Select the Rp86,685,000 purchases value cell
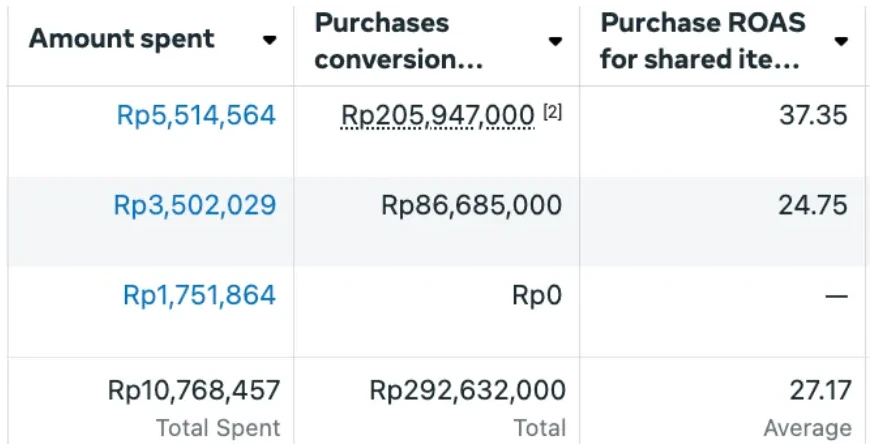Screen dimensions: 872x447 click(472, 206)
